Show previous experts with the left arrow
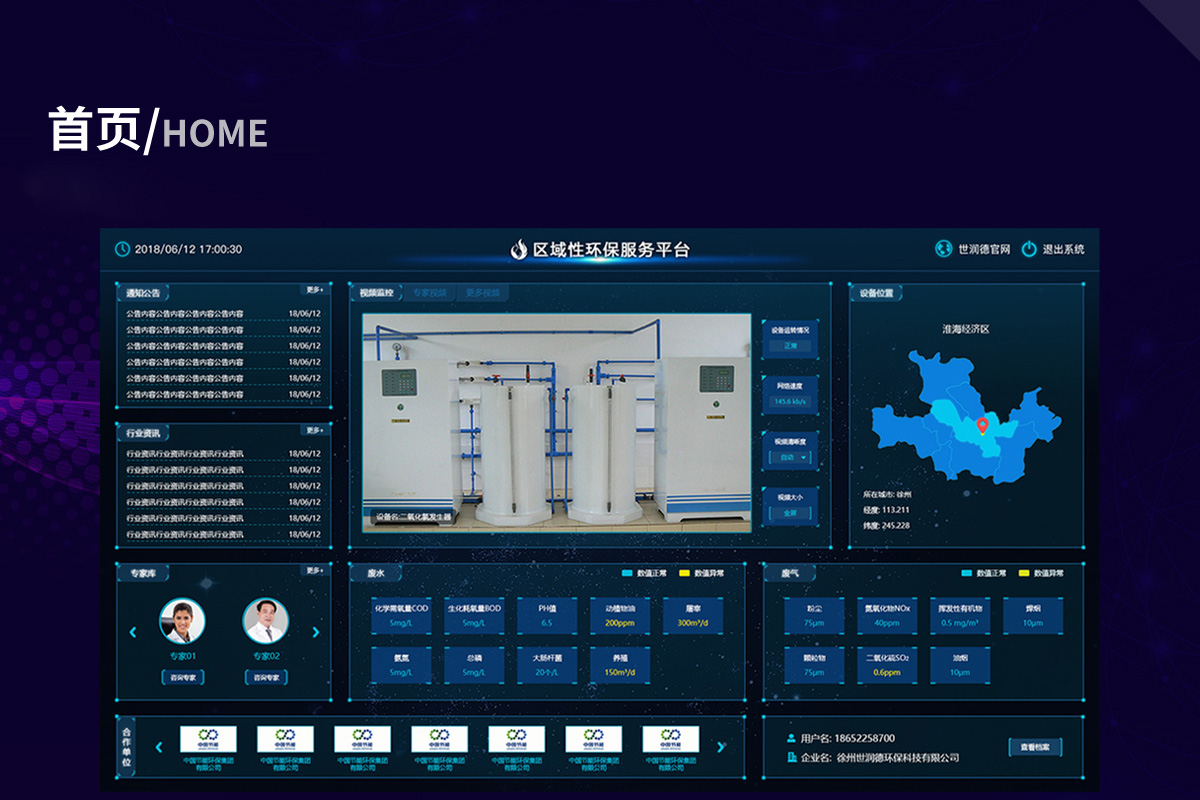The height and width of the screenshot is (800, 1200). pyautogui.click(x=133, y=632)
